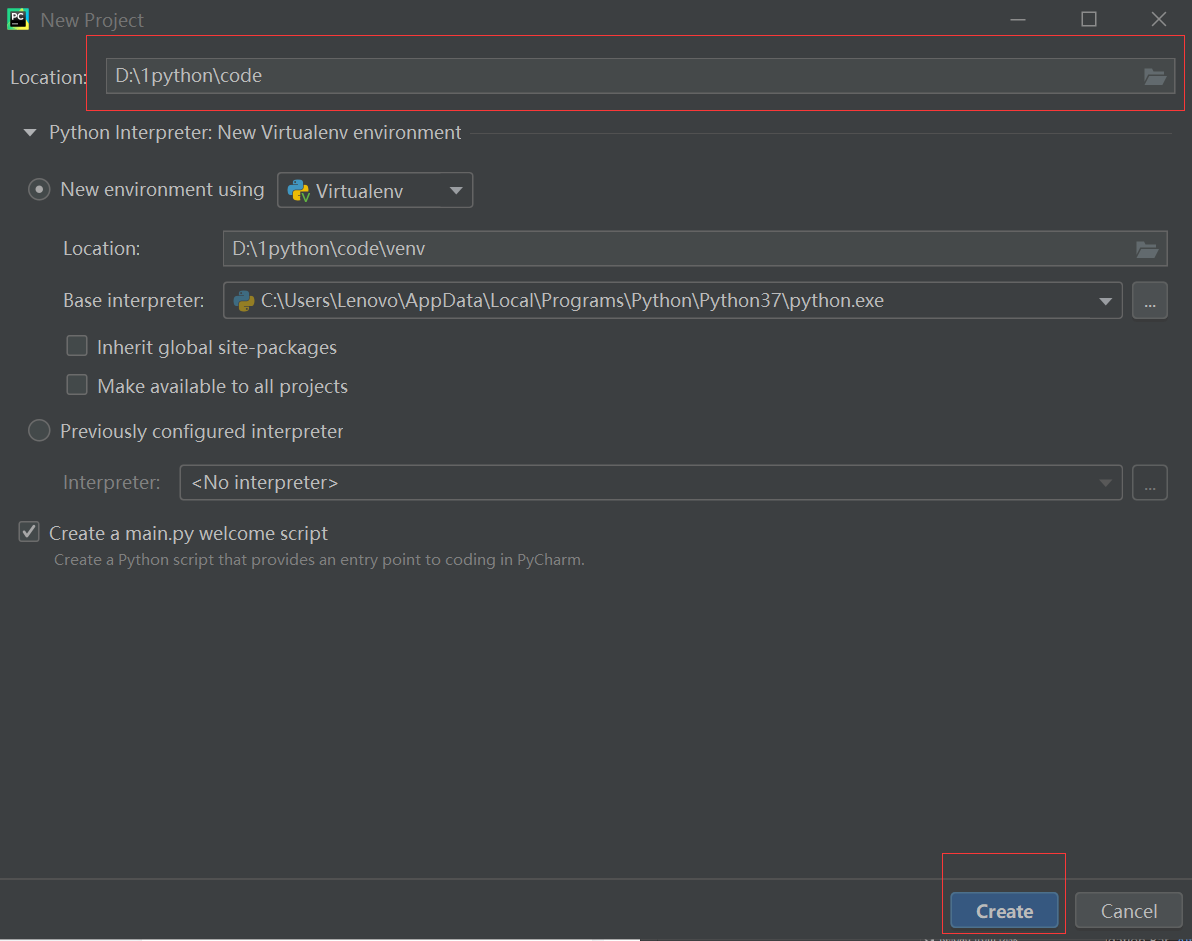Open the Virtualenv environment type dropdown
This screenshot has width=1192, height=941.
(x=375, y=190)
